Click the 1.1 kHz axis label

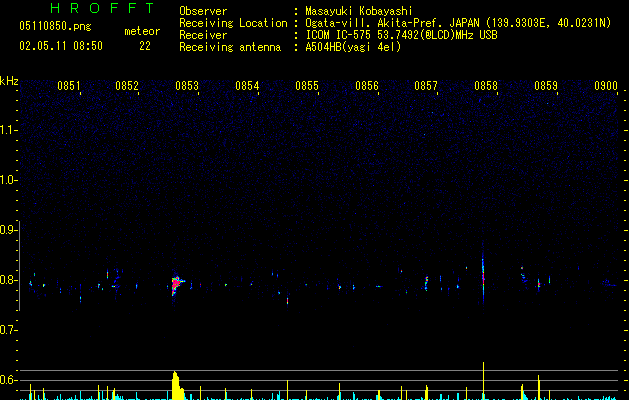pos(7,130)
